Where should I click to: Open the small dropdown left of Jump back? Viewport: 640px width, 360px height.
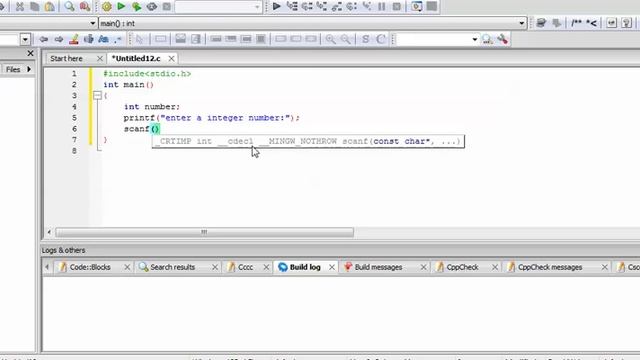[x=25, y=40]
